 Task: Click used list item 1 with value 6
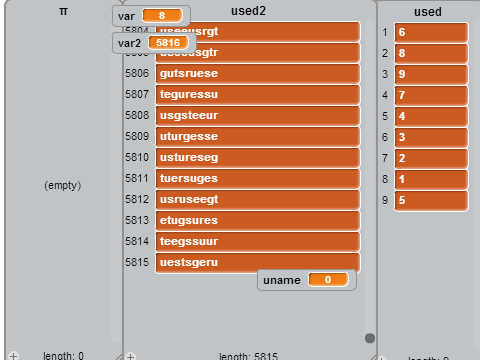[431, 33]
